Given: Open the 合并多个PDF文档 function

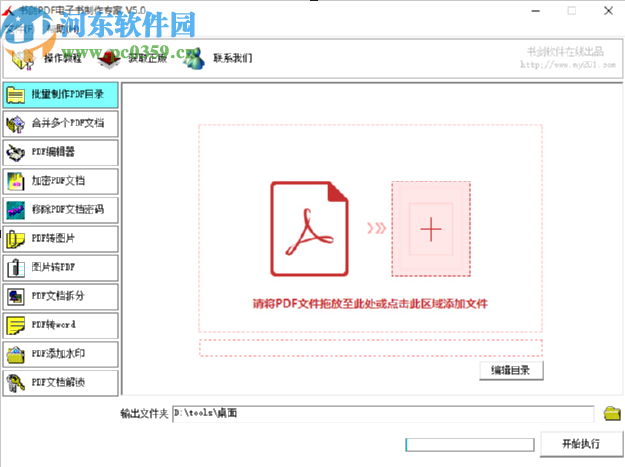Looking at the screenshot, I should point(61,124).
